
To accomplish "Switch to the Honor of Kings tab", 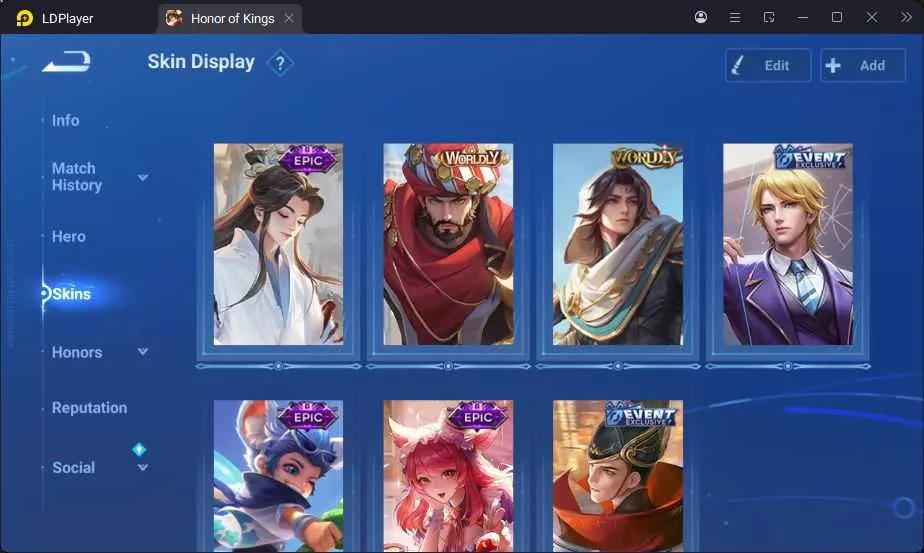I will pos(230,18).
